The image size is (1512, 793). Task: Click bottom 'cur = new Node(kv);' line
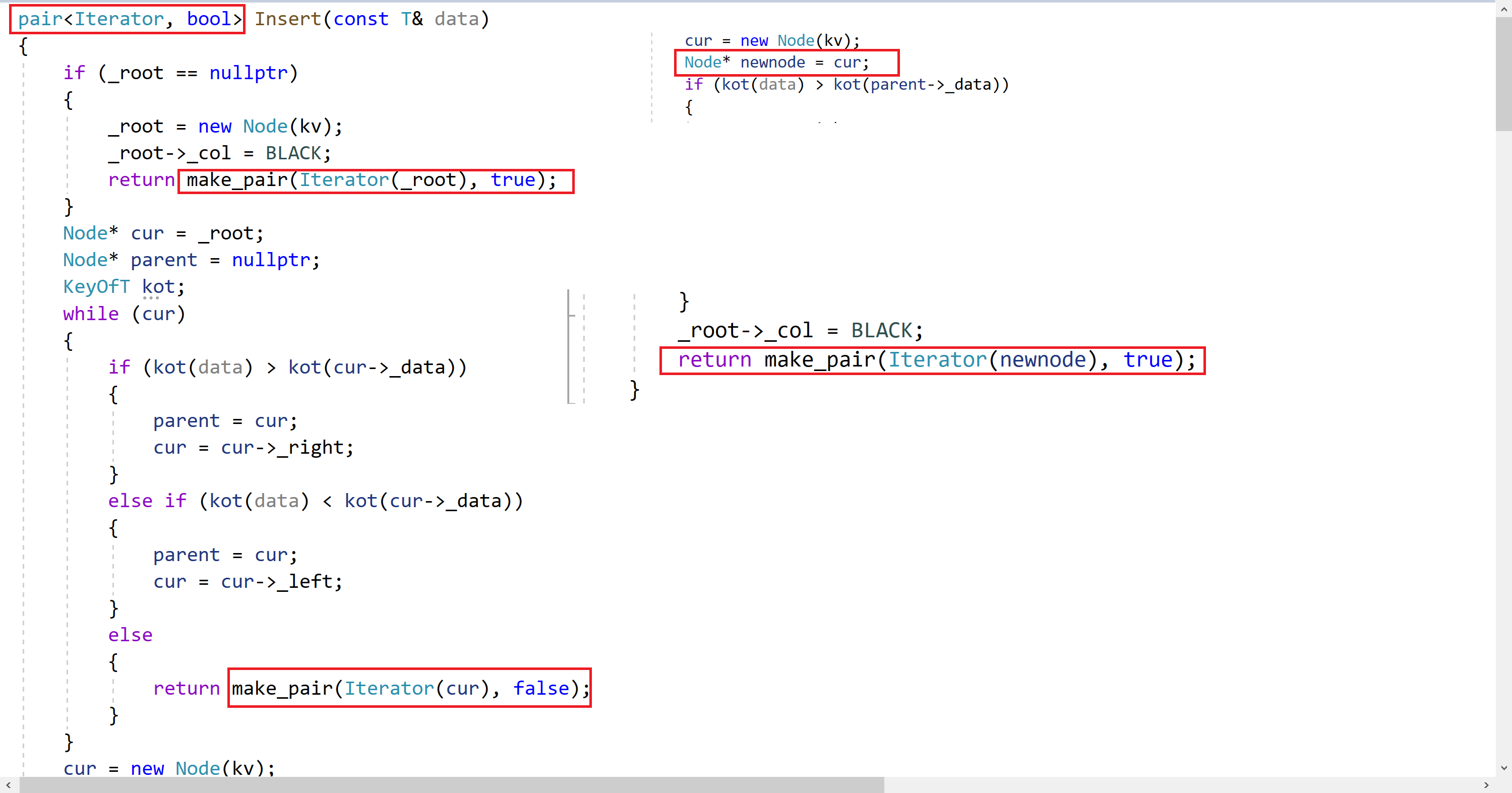169,768
